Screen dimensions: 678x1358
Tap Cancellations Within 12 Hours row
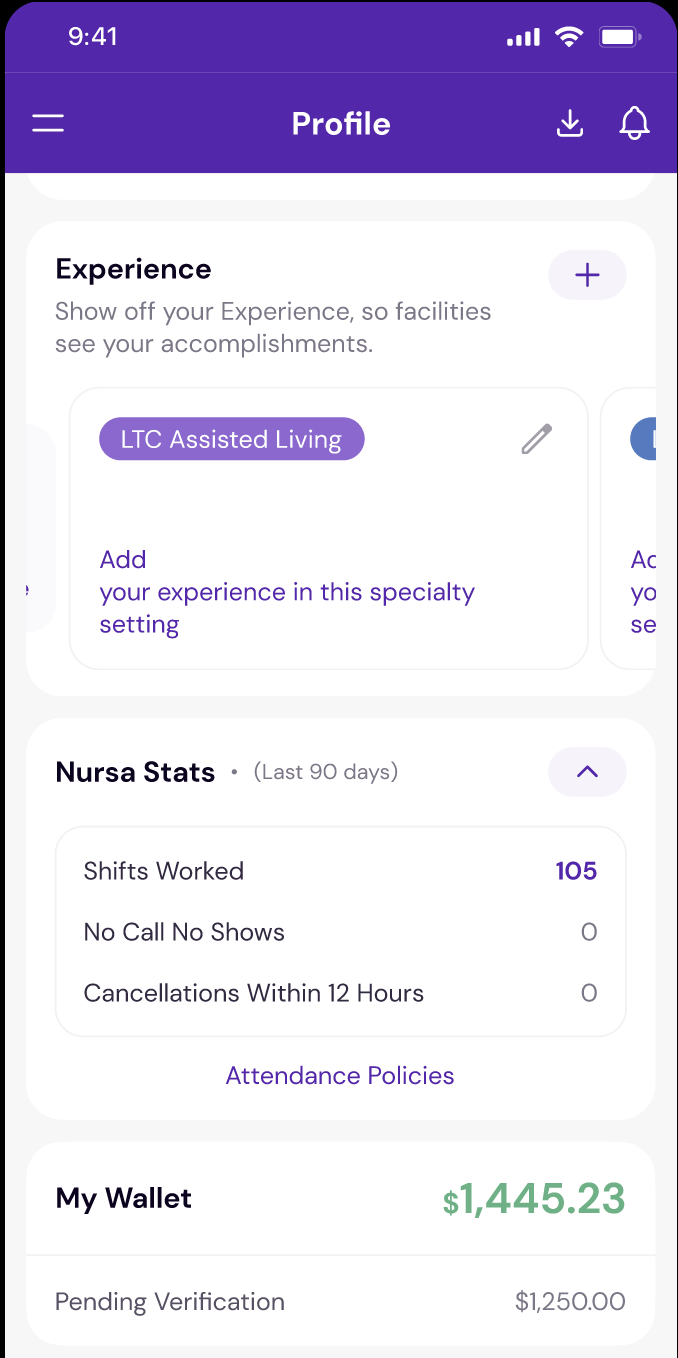pos(340,993)
